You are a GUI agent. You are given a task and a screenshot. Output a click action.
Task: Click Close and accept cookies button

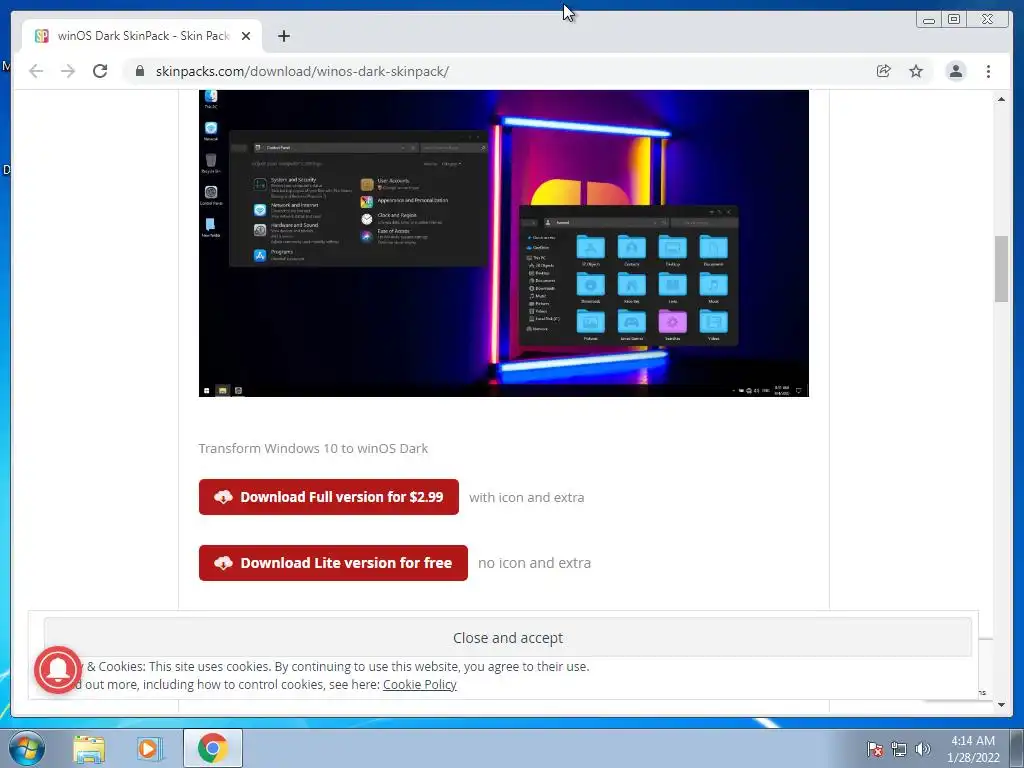coord(507,637)
